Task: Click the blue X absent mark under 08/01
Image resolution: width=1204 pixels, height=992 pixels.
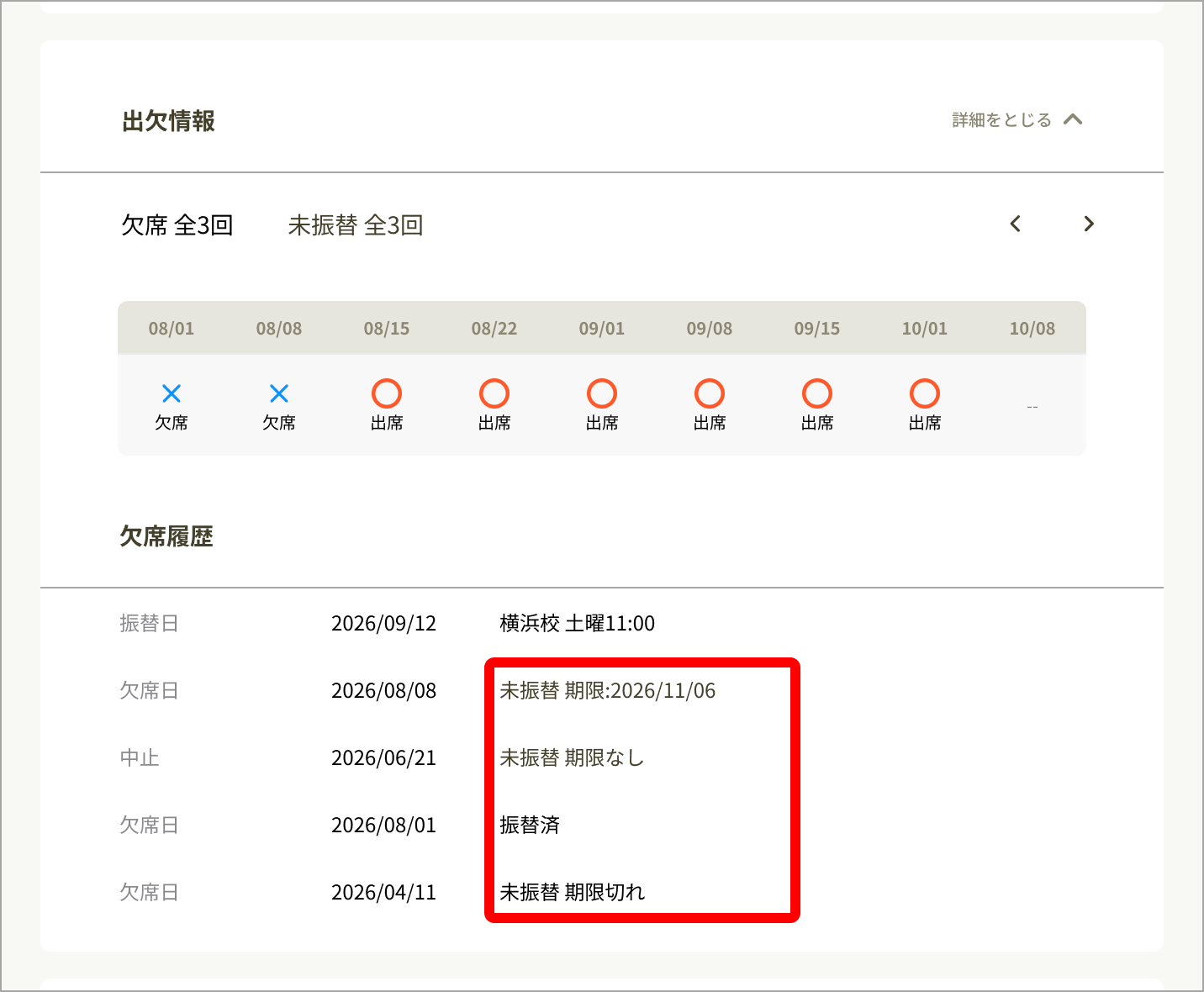Action: (x=172, y=393)
